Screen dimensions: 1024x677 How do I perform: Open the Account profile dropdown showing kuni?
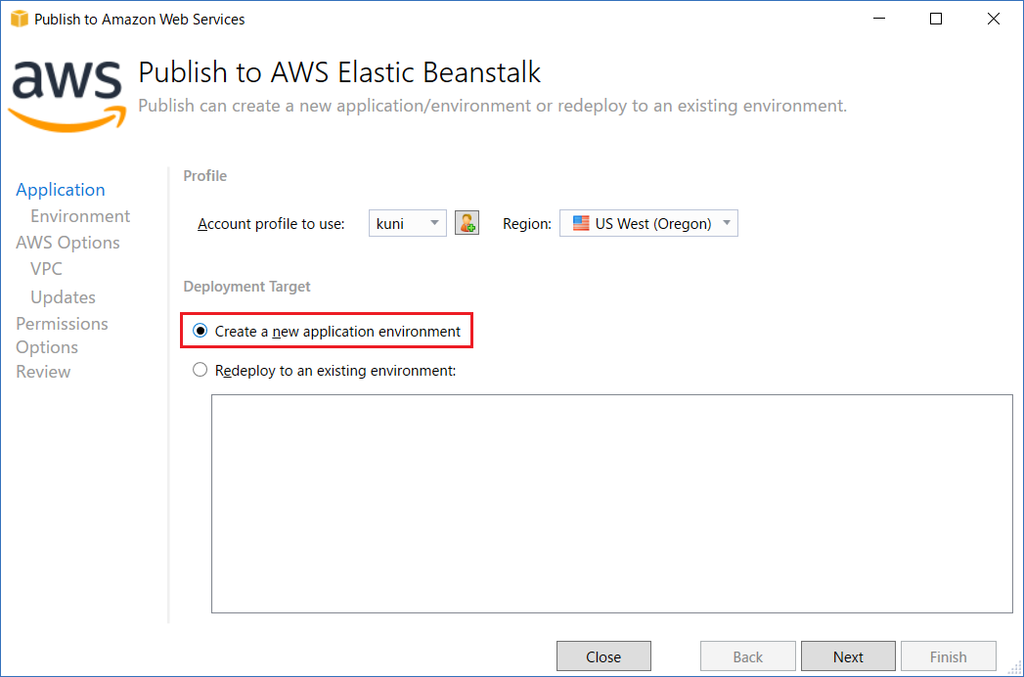[x=408, y=223]
